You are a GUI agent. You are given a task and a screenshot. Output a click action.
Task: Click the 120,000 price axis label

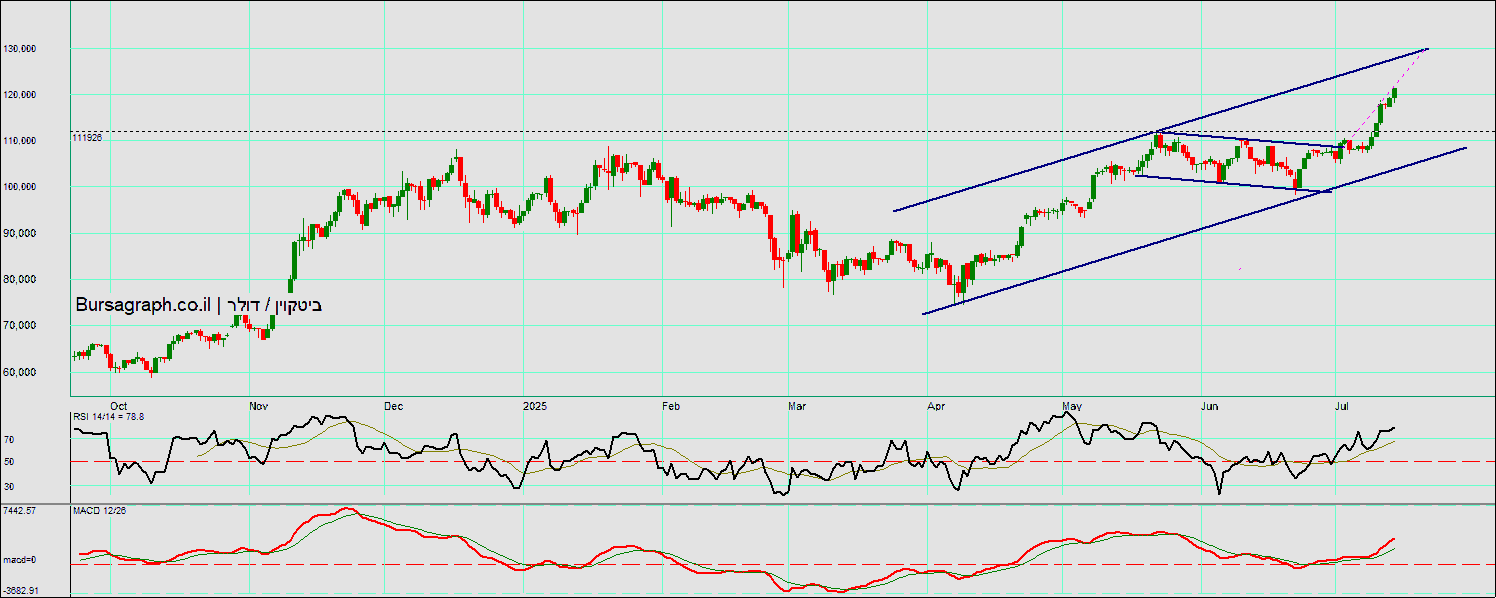click(20, 94)
